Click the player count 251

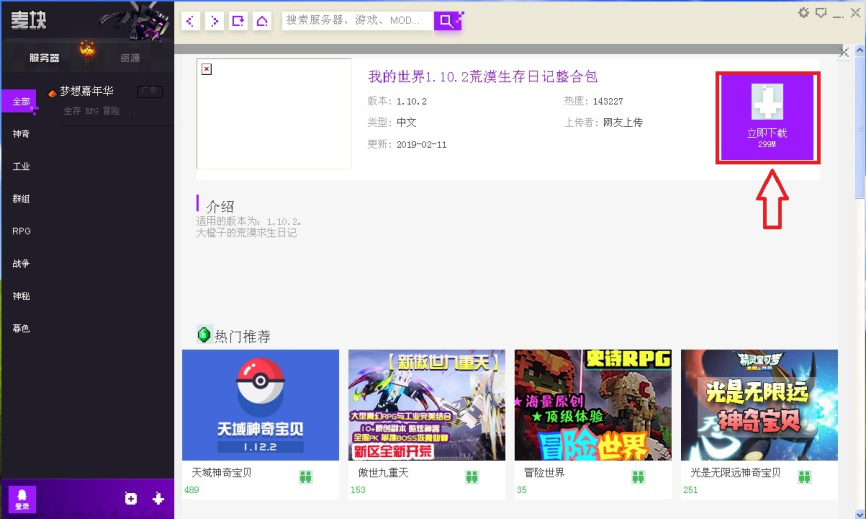(690, 490)
